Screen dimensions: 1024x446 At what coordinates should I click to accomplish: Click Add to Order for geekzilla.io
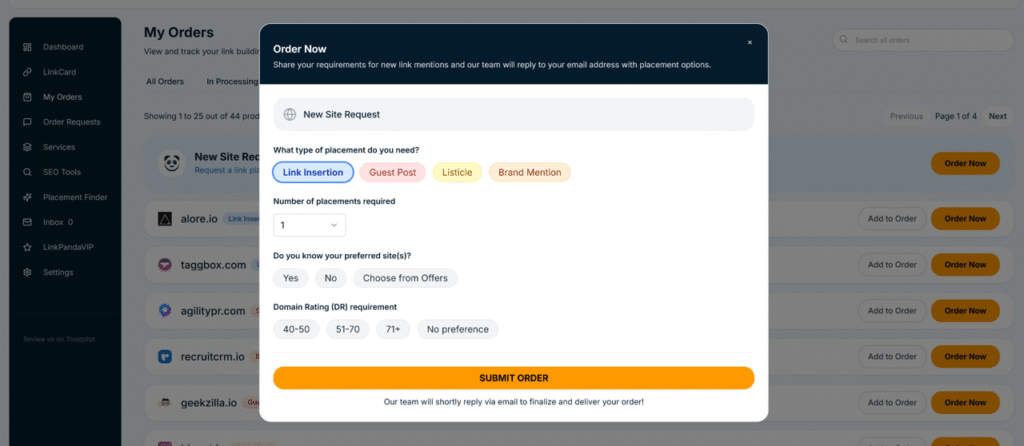(x=892, y=402)
